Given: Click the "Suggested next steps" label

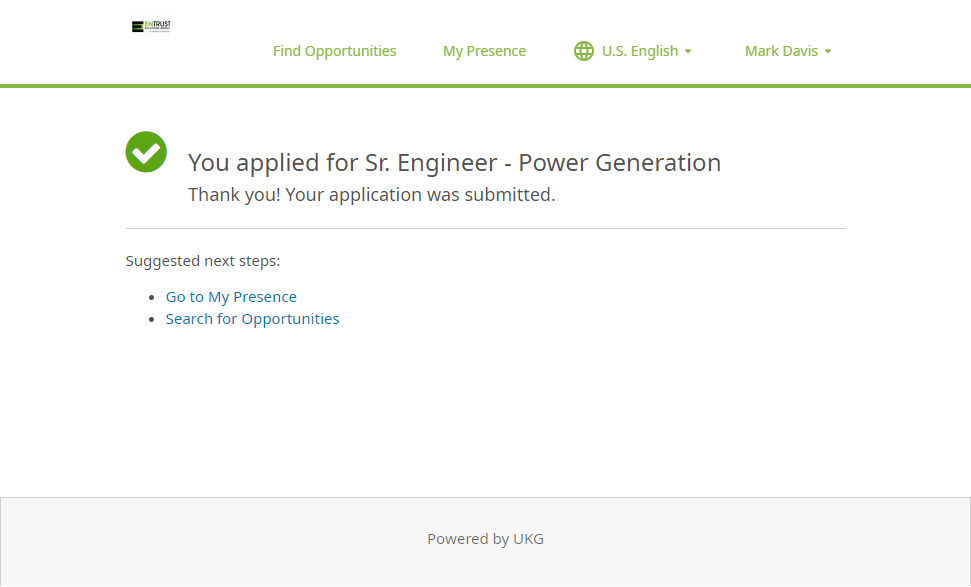Looking at the screenshot, I should [x=203, y=261].
